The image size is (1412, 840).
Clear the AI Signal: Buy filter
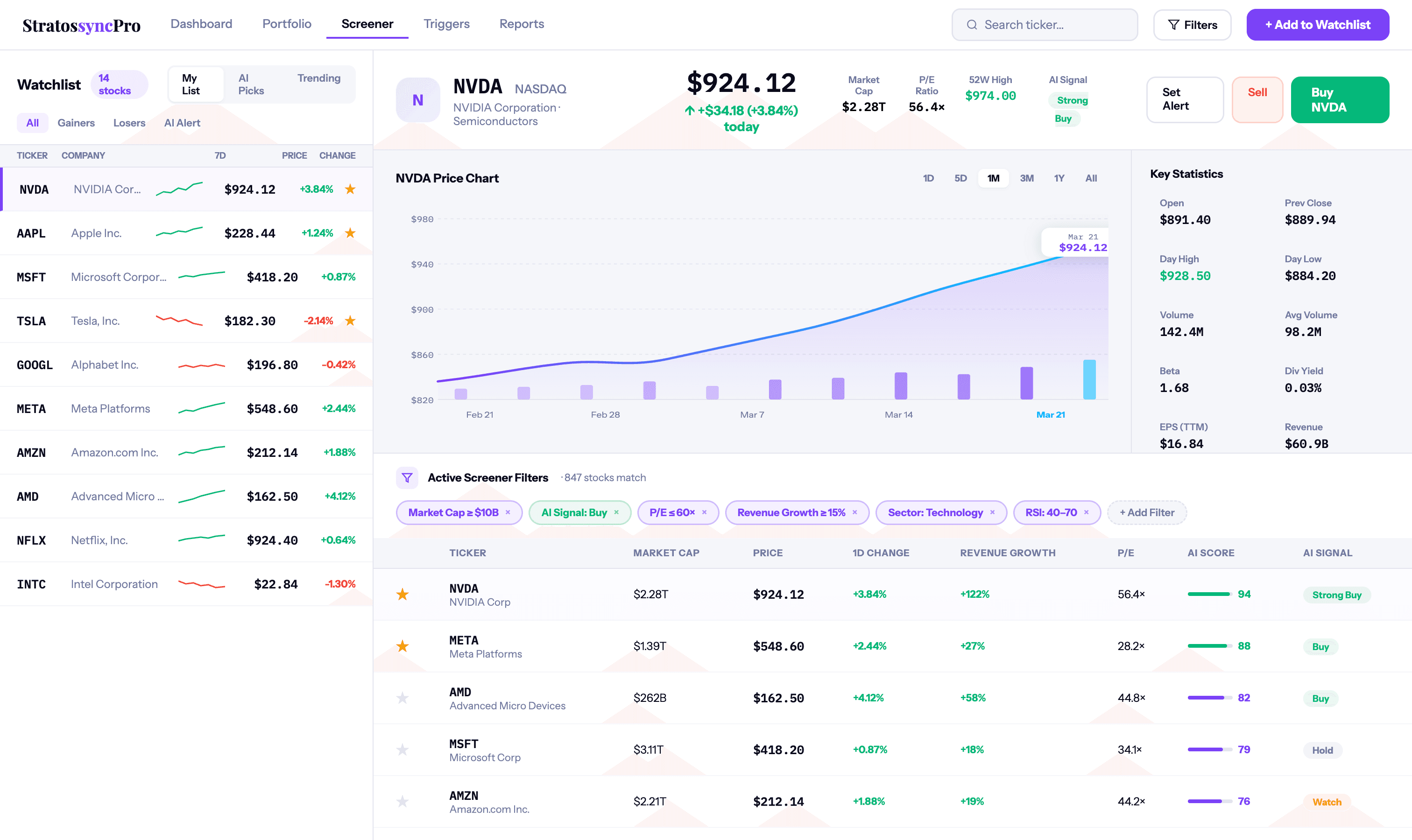pyautogui.click(x=617, y=512)
